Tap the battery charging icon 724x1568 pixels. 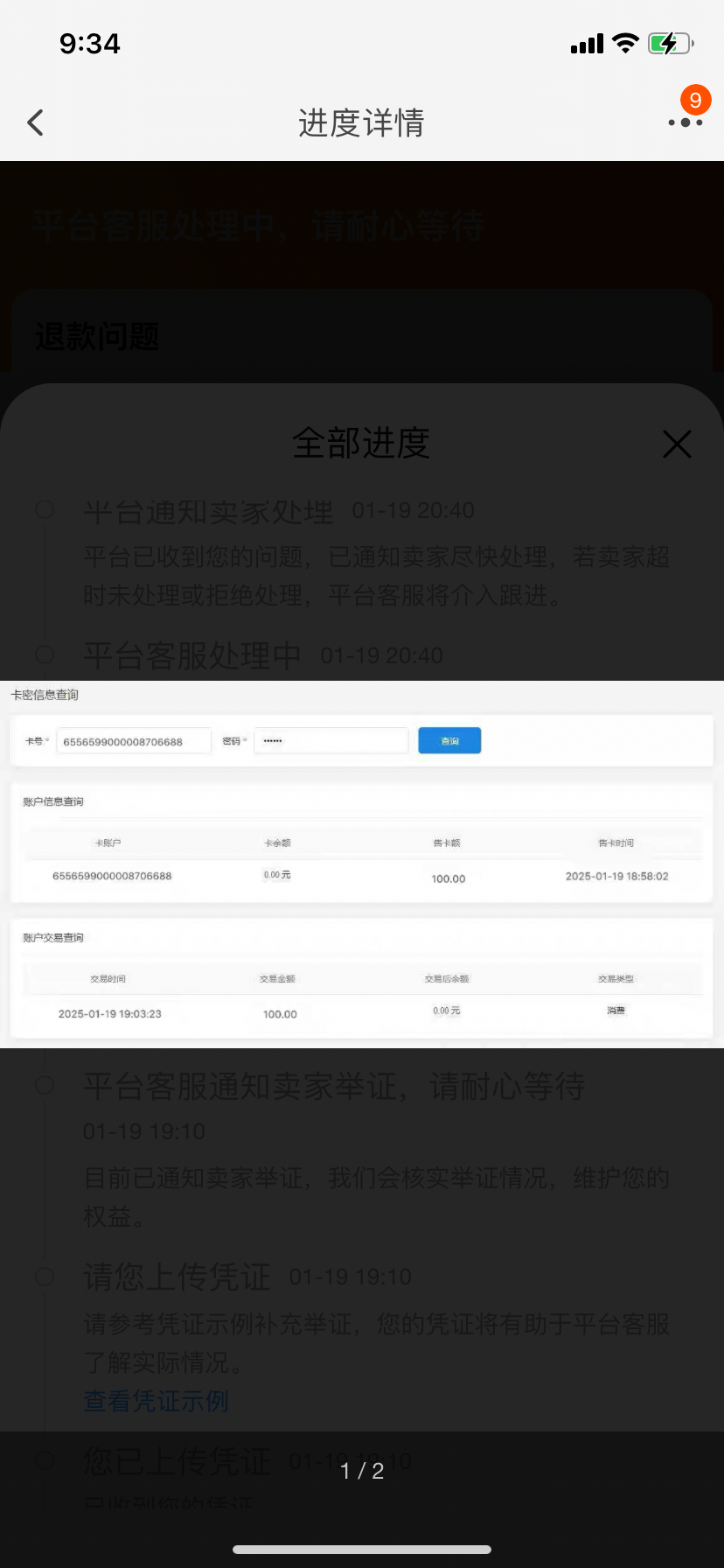(670, 44)
